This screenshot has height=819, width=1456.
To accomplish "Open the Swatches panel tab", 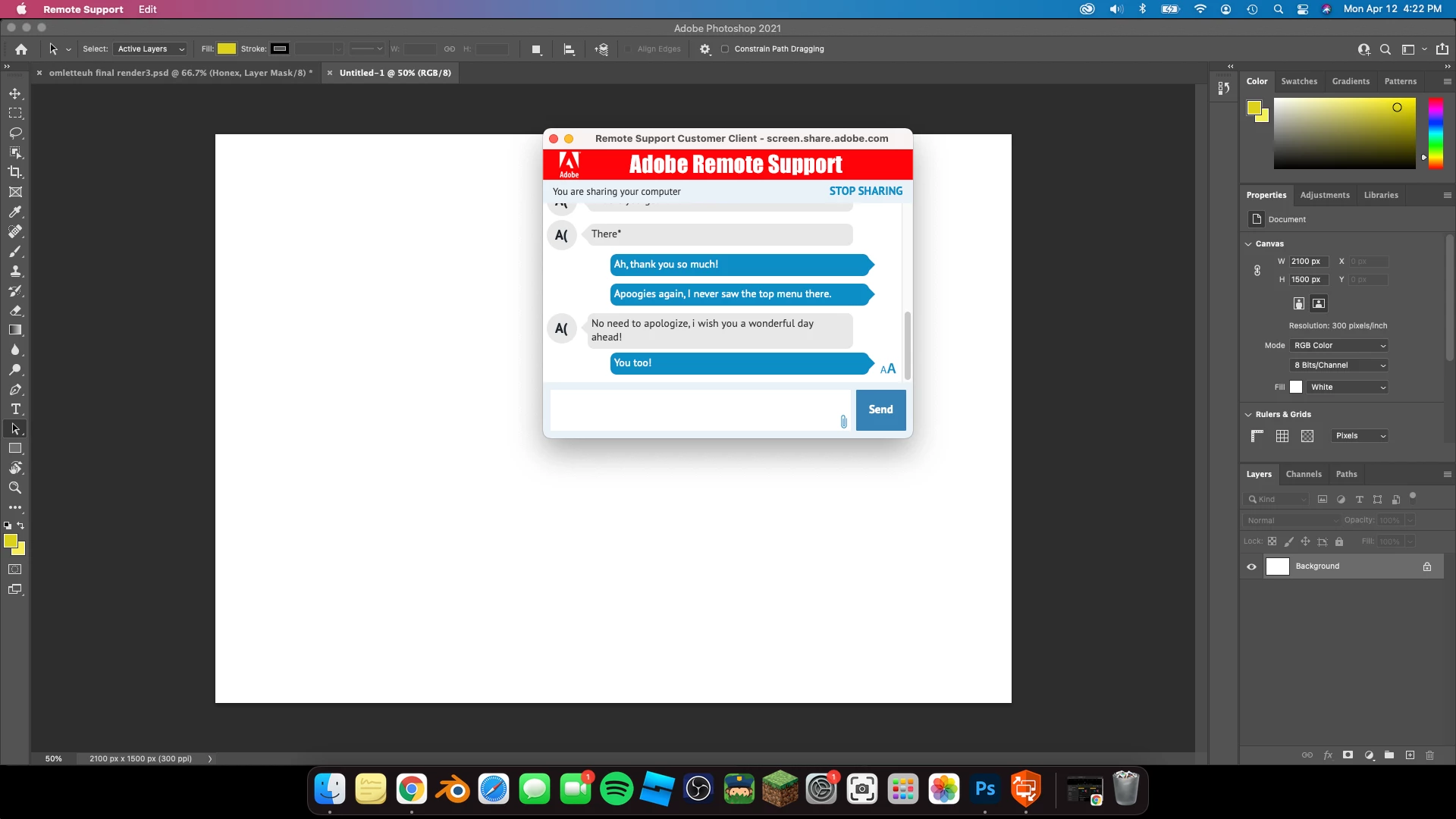I will coord(1299,81).
